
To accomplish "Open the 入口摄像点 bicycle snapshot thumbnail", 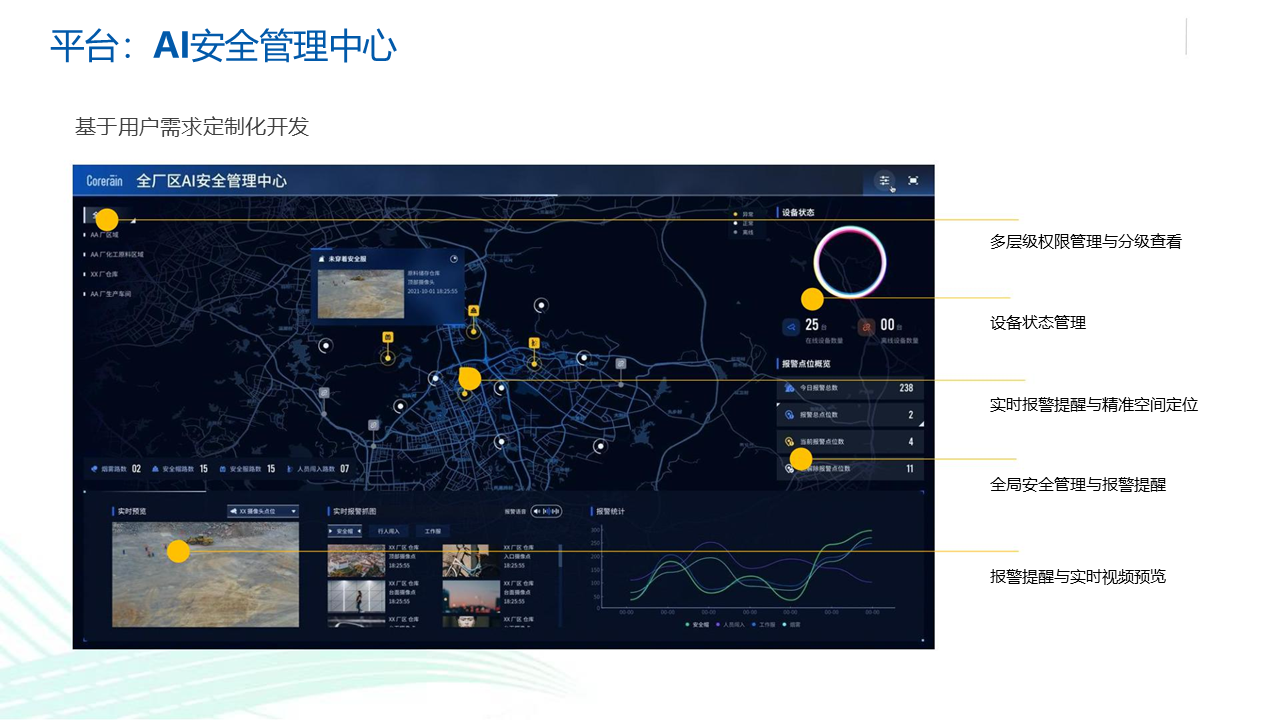I will coord(471,560).
